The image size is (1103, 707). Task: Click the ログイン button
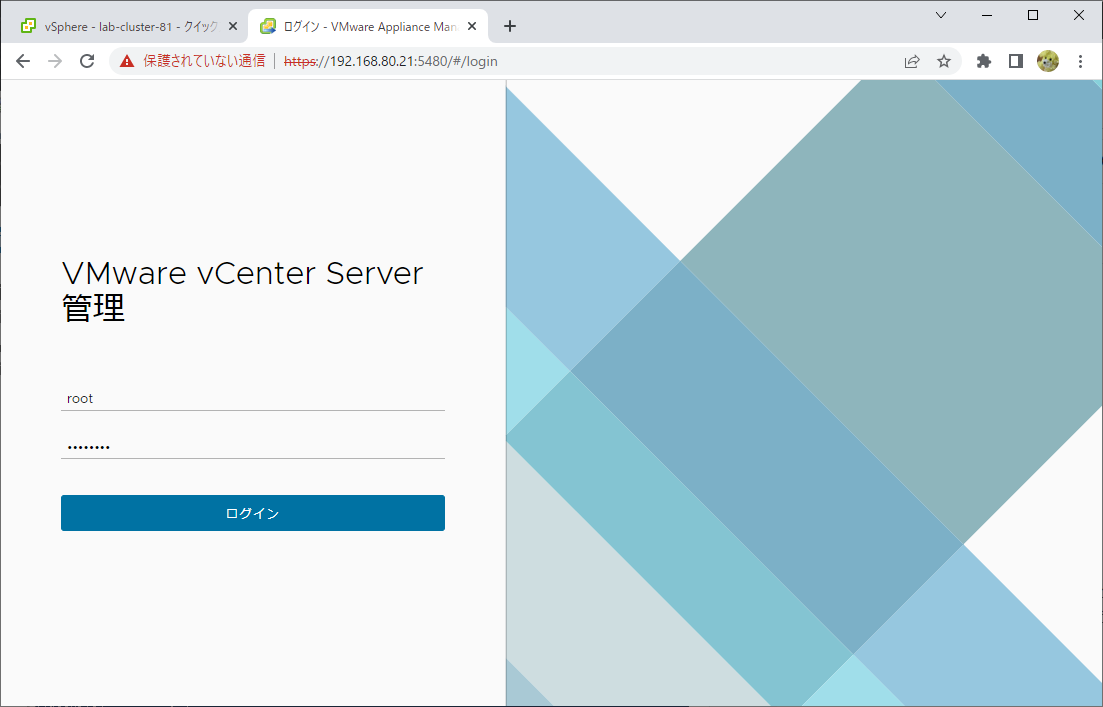pyautogui.click(x=253, y=513)
